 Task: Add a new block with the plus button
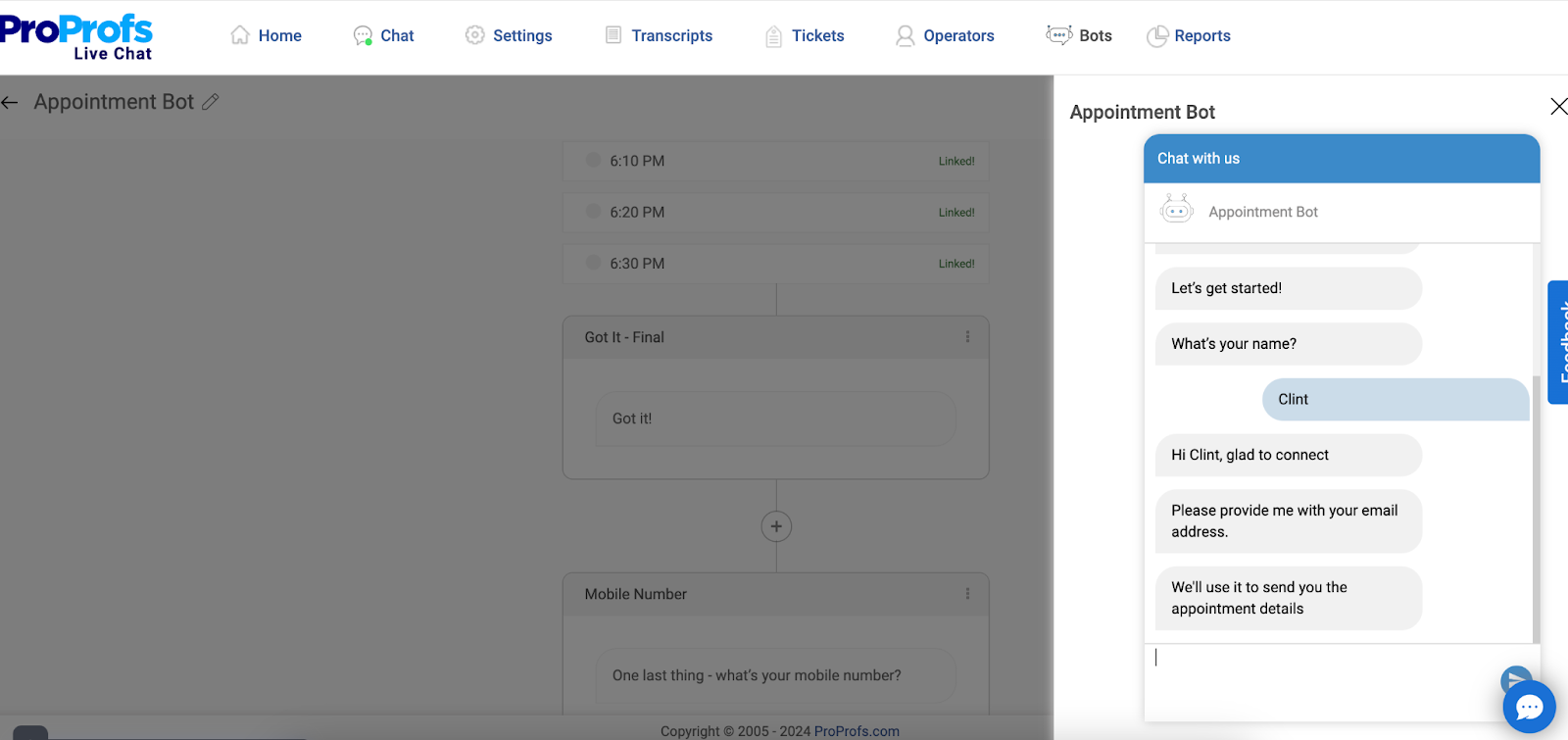pos(776,526)
